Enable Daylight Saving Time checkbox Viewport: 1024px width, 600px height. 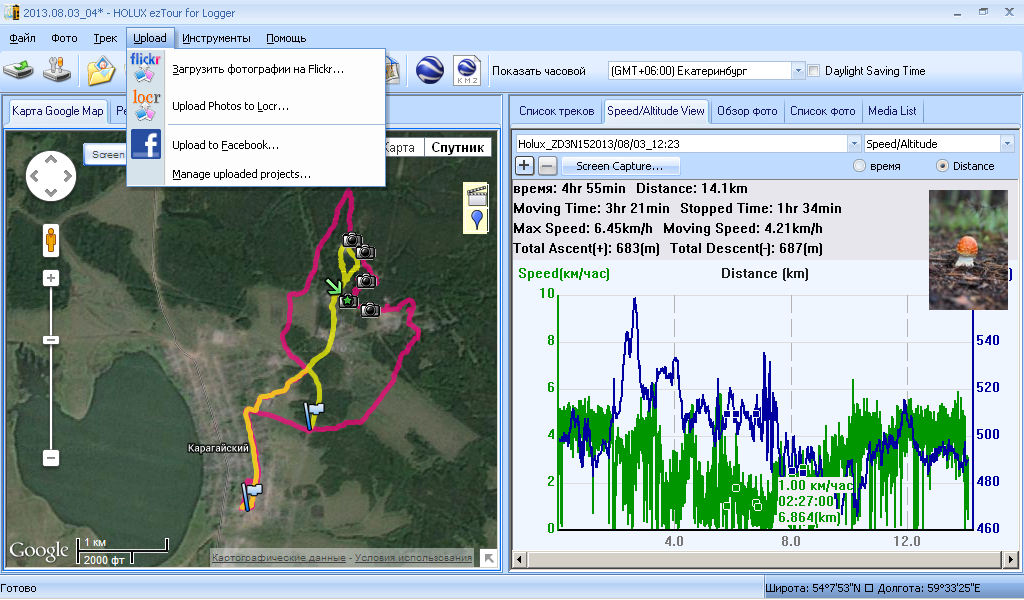(x=814, y=71)
